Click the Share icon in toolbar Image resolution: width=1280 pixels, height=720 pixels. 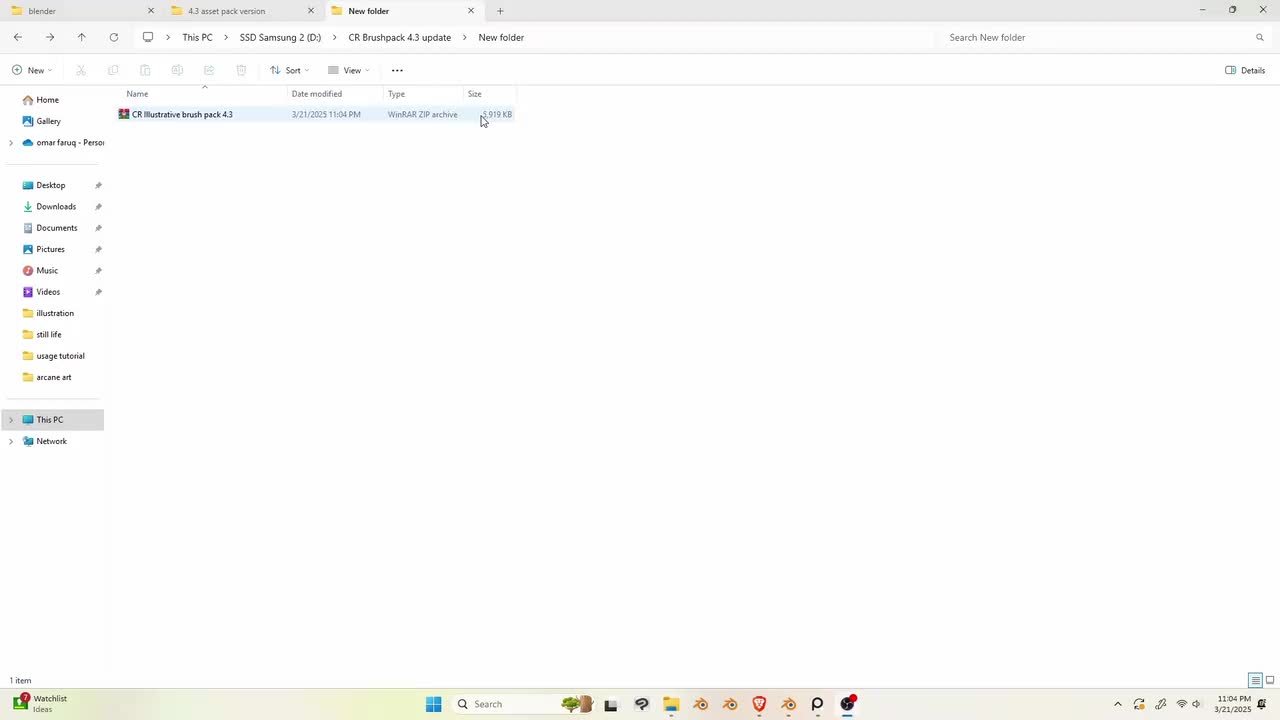coord(209,70)
